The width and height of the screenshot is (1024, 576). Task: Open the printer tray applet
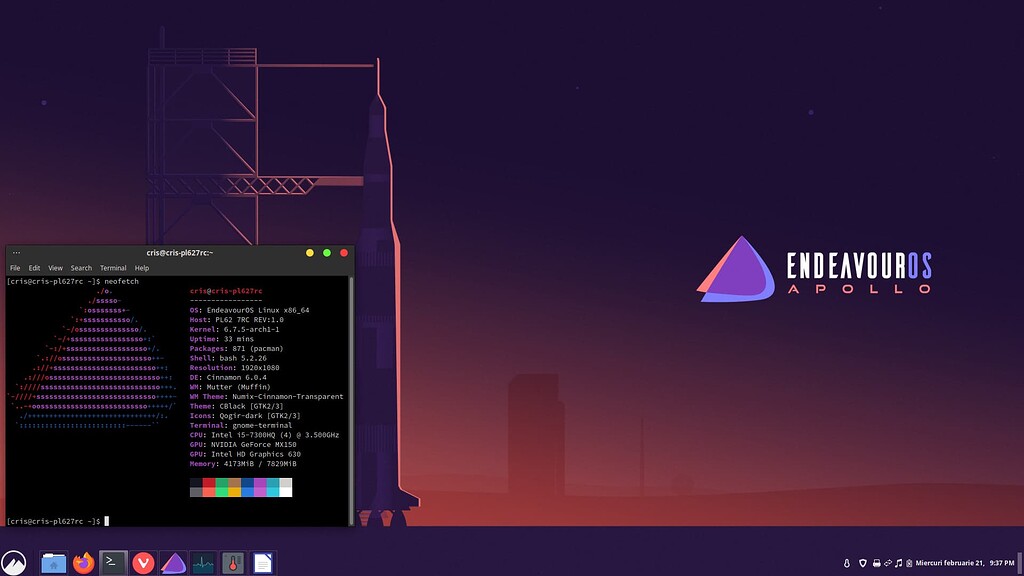875,563
